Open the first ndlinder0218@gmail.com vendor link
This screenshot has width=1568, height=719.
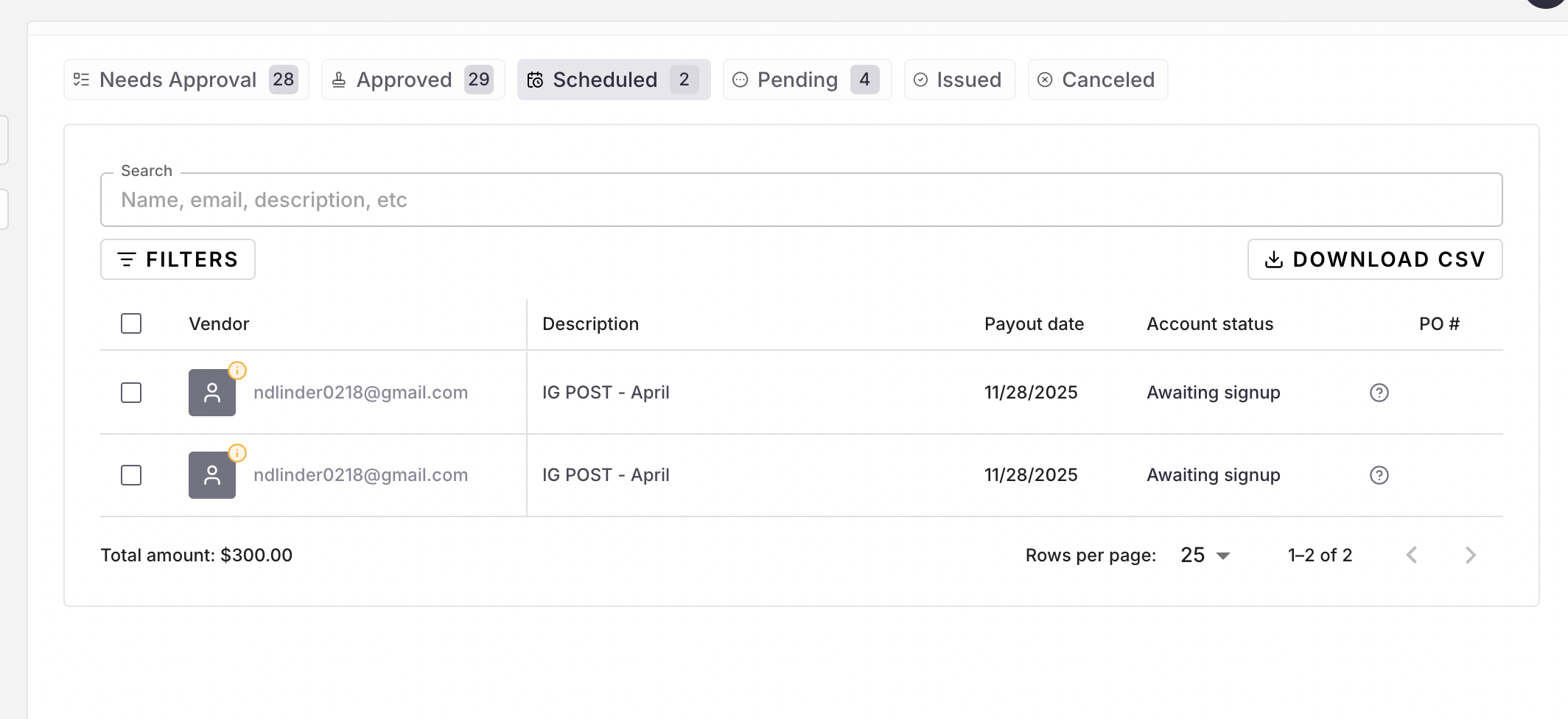click(x=360, y=393)
